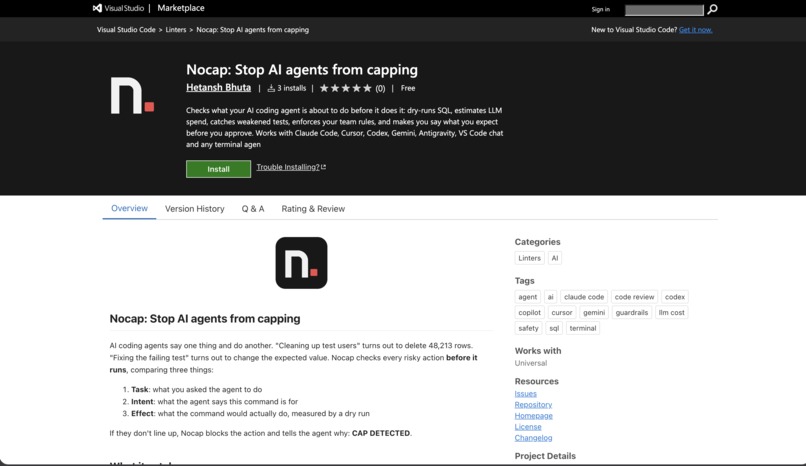Click the Project Details heading
Viewport: 806px width, 466px height.
pyautogui.click(x=545, y=456)
